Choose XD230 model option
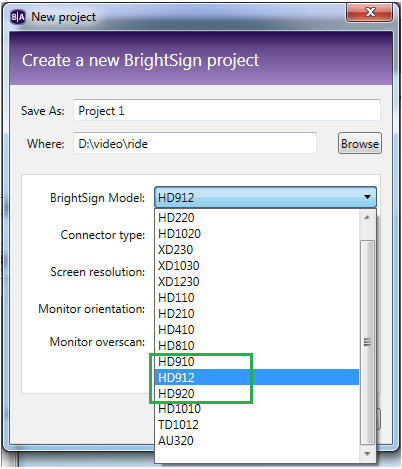Image resolution: width=402 pixels, height=469 pixels. point(257,250)
